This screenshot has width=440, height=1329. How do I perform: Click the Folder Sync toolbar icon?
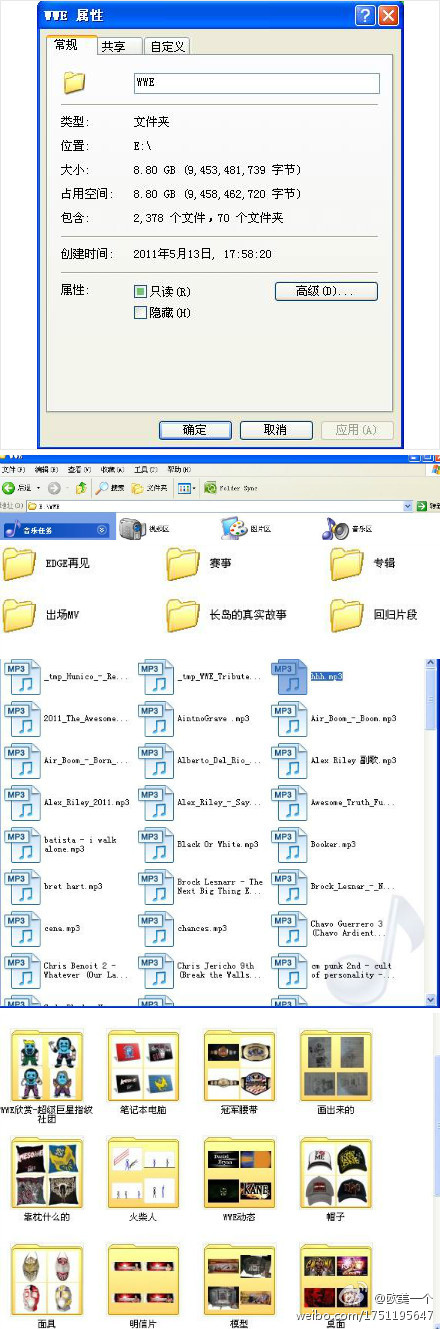tap(211, 488)
